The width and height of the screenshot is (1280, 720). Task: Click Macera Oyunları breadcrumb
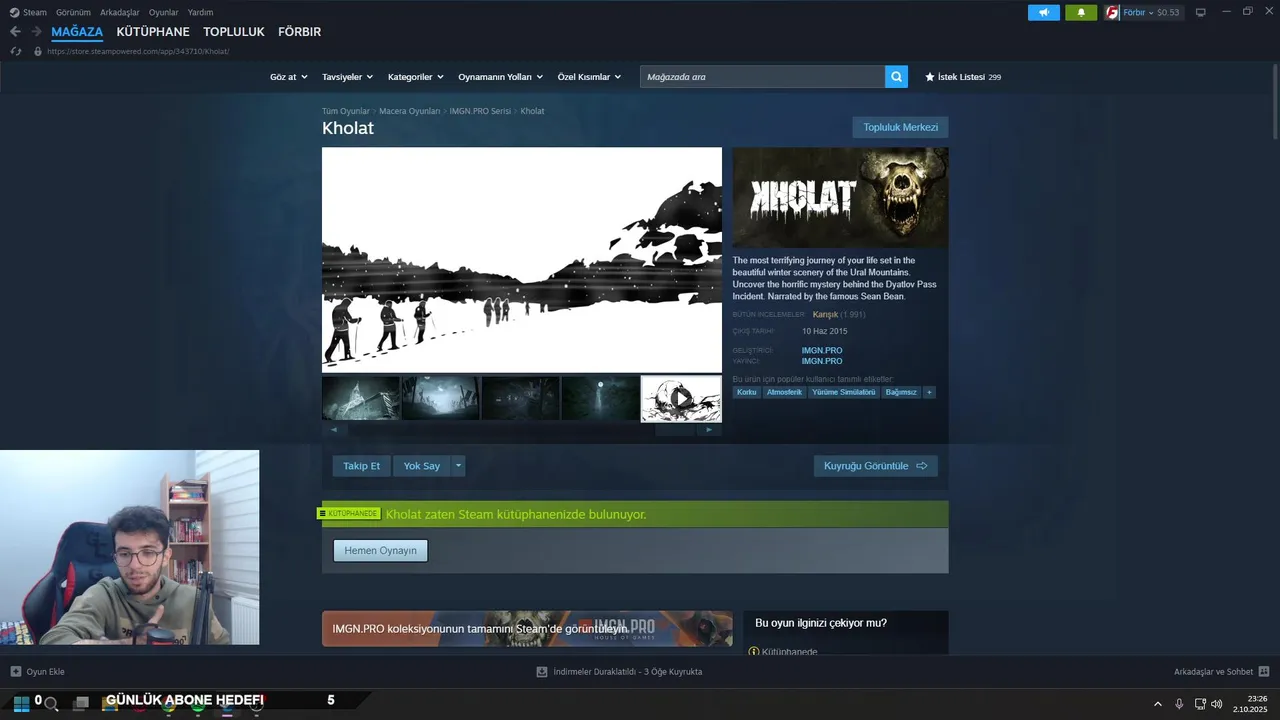coord(410,111)
